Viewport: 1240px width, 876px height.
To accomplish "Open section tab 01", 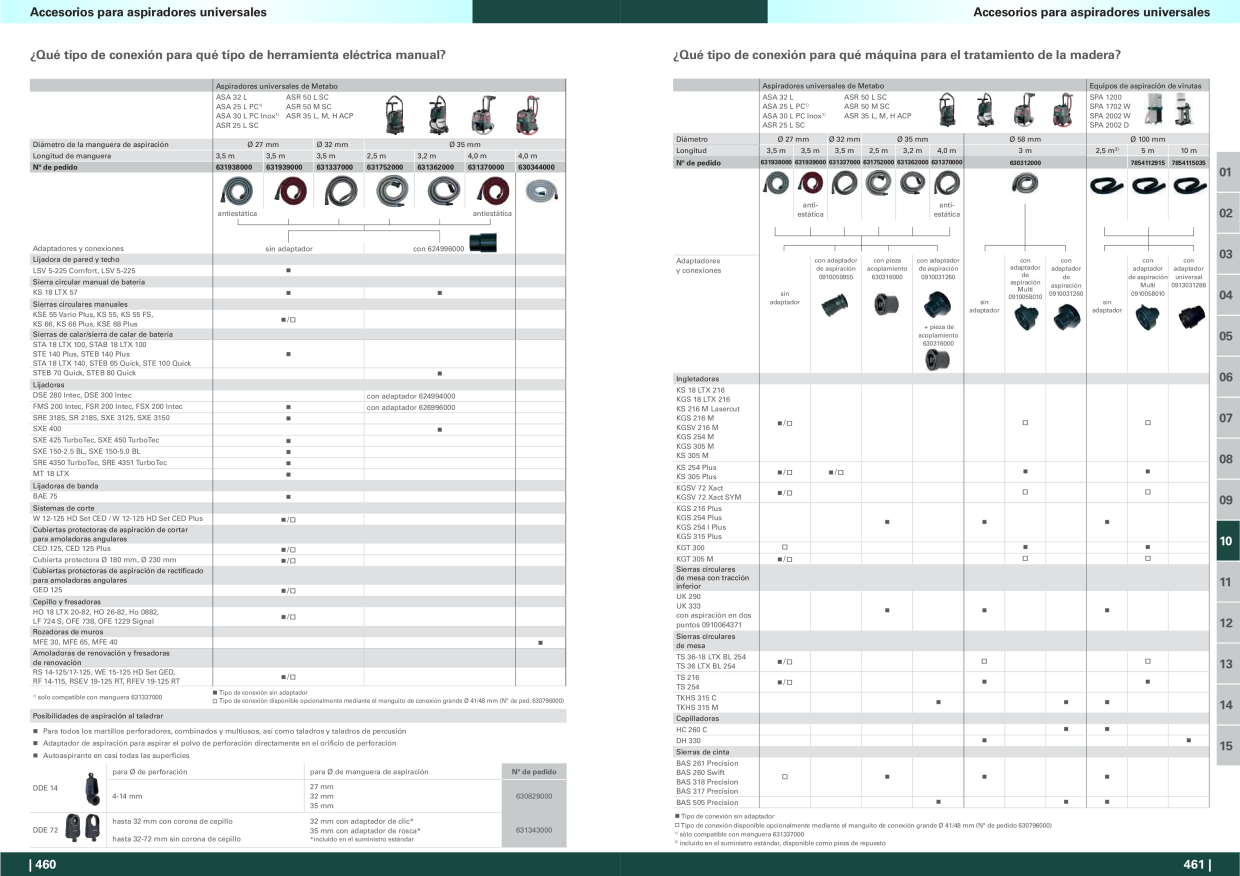I will 1227,173.
